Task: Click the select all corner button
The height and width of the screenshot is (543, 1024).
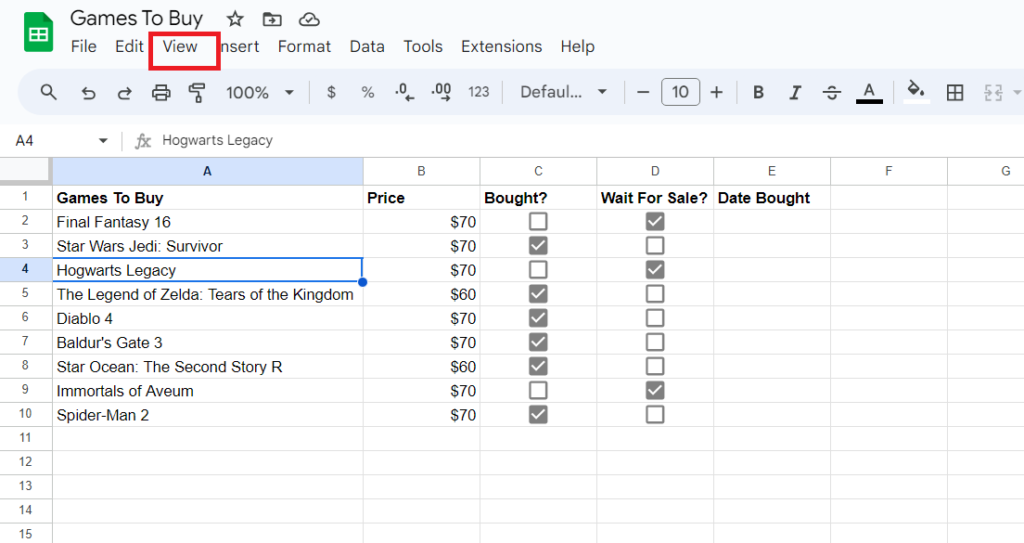Action: (25, 171)
